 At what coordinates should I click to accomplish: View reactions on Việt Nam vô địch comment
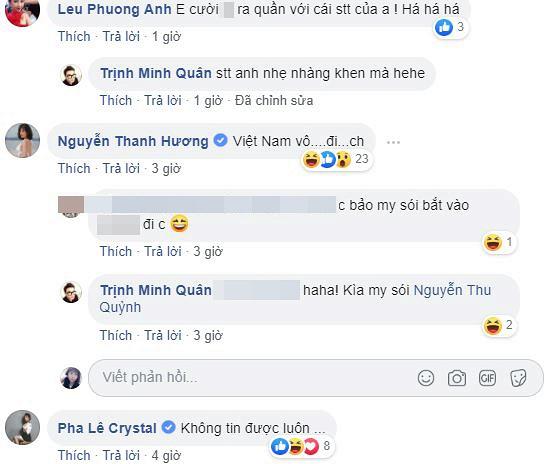click(336, 159)
